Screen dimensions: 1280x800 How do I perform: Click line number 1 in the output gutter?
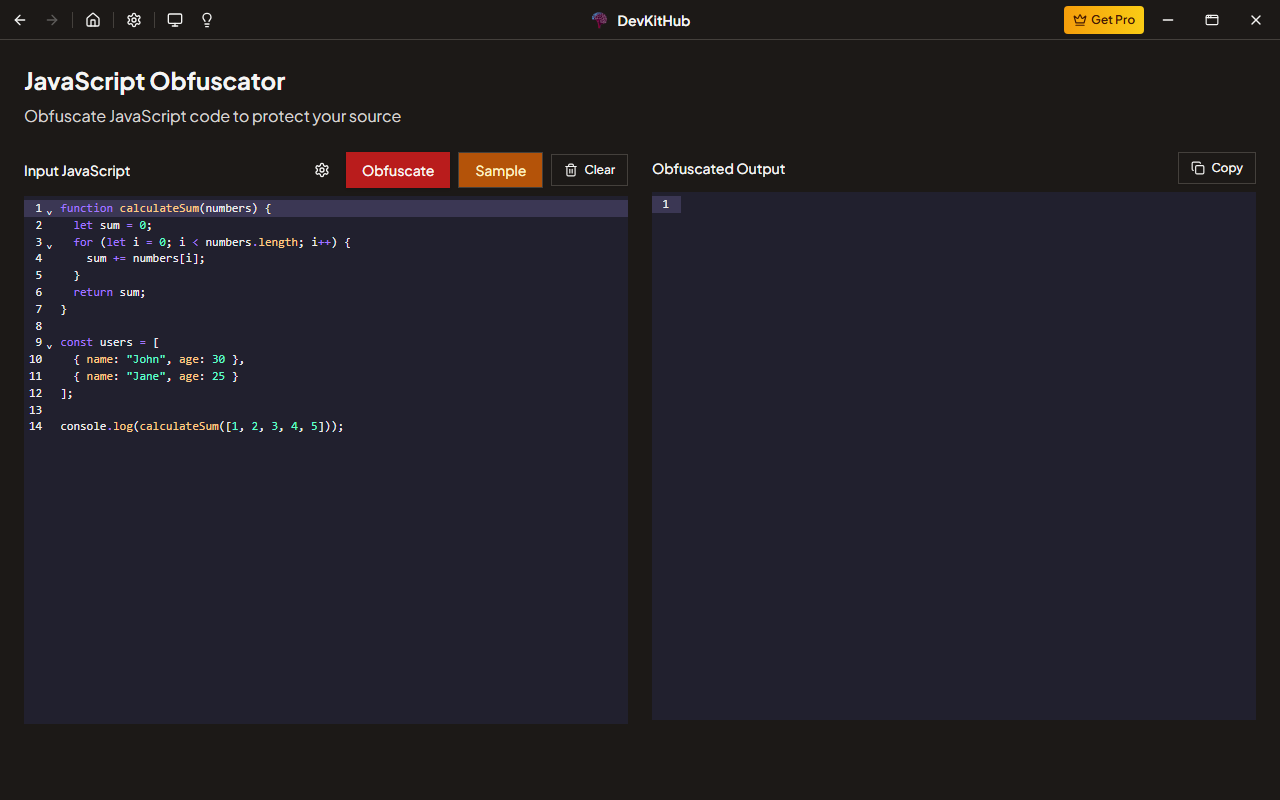pos(665,204)
